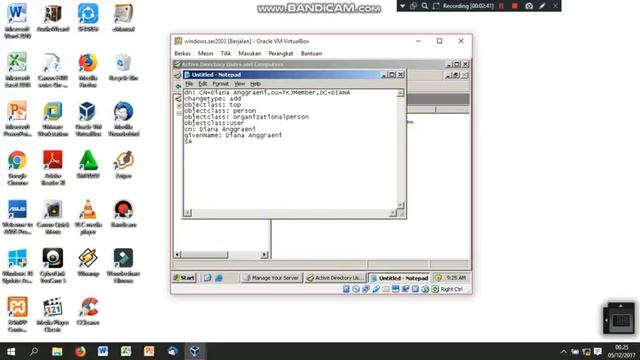Open Adobe Reader desktop shortcut
The image size is (640, 360).
pos(53,167)
